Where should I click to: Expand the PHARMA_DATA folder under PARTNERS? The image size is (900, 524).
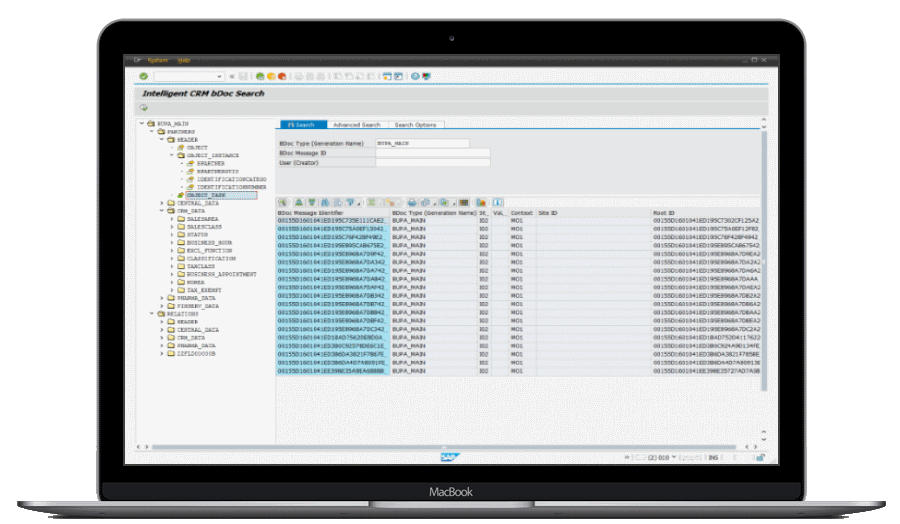tap(162, 298)
